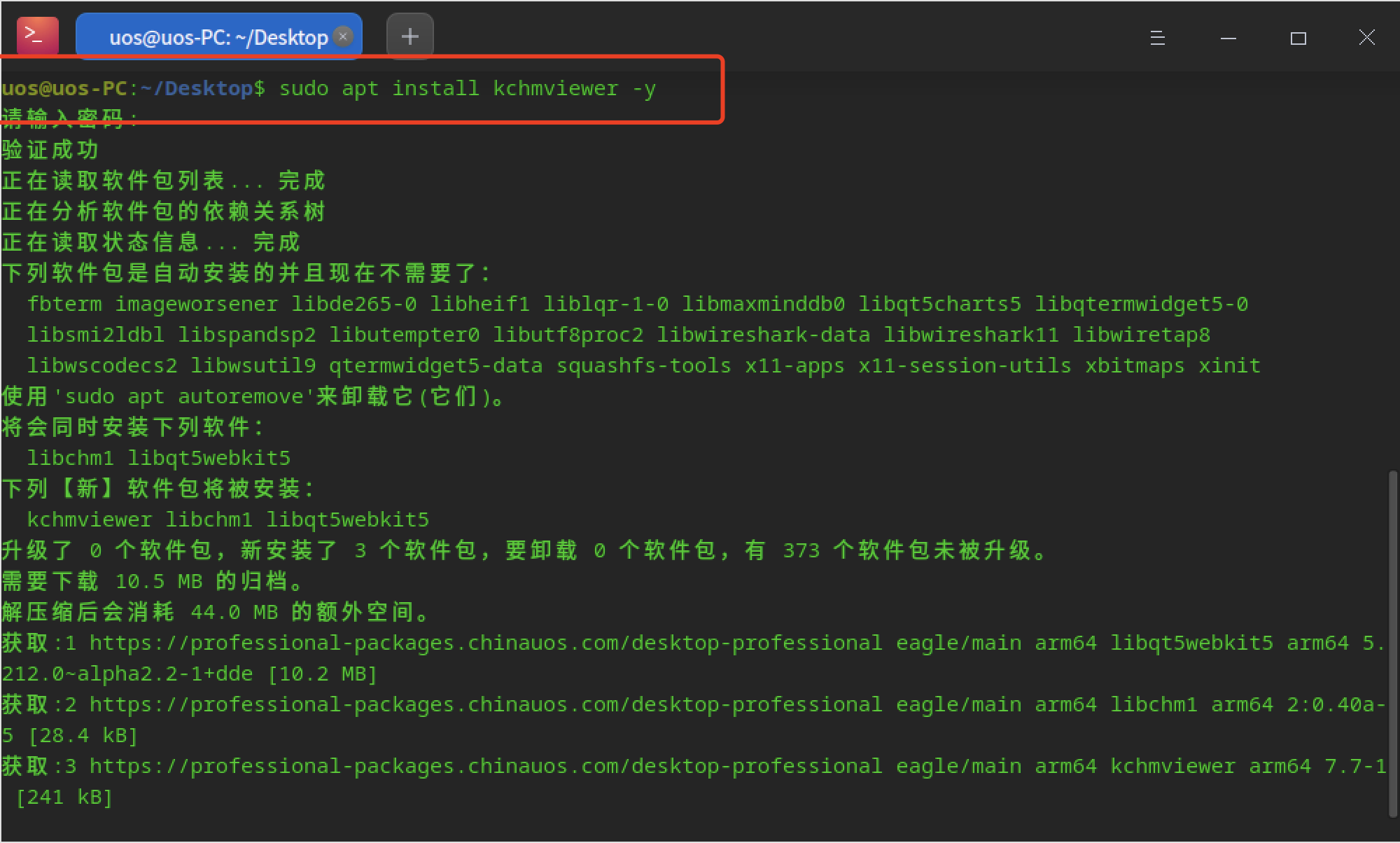Viewport: 1400px width, 843px height.
Task: Click the 'sudo apt autoremove' text
Action: 183,397
